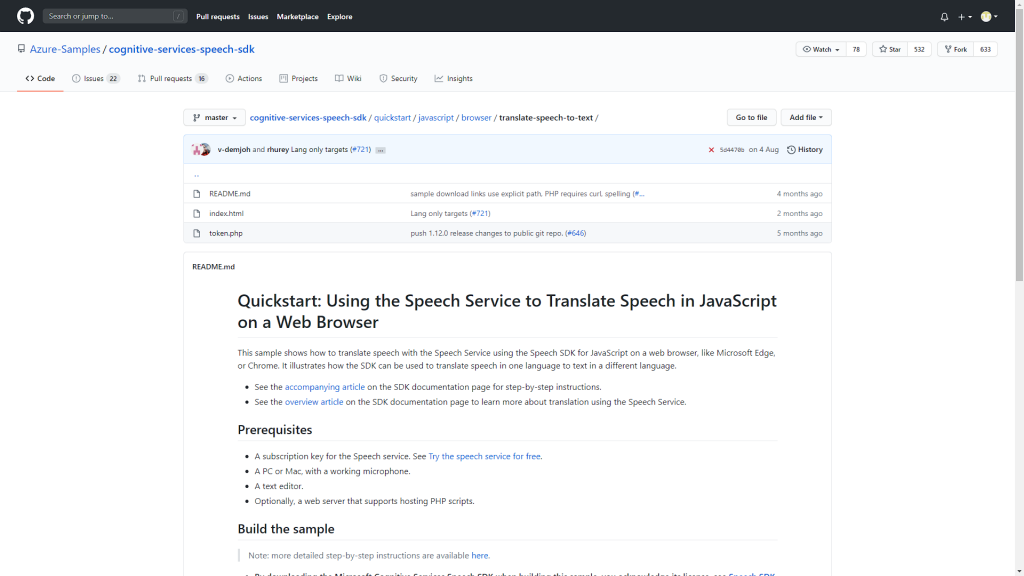Open the Insights tab

(453, 78)
